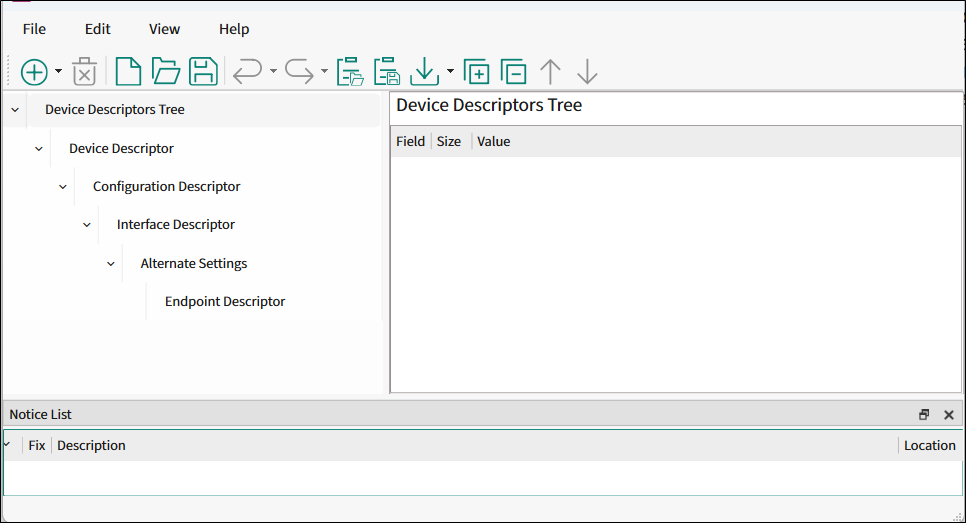Open the Undo history dropdown arrow

(274, 71)
